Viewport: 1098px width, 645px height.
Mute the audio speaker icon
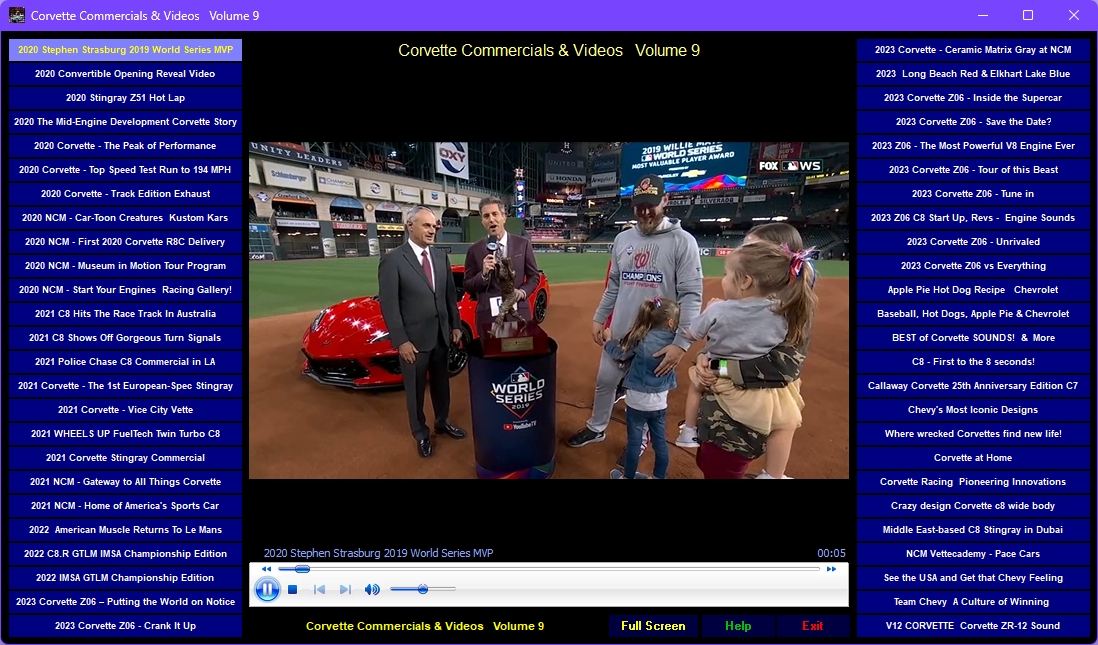point(372,590)
